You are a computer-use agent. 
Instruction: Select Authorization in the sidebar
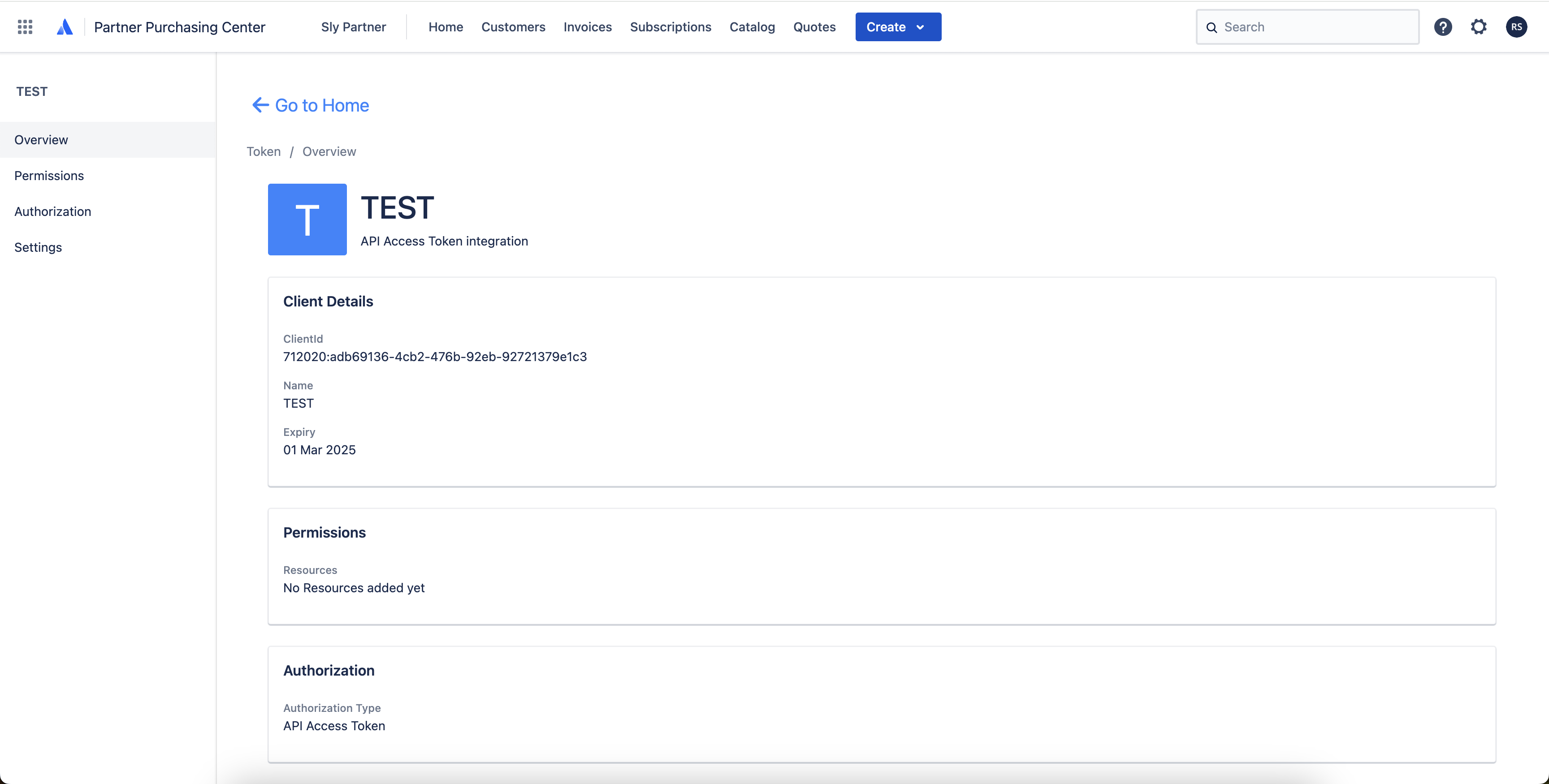52,211
